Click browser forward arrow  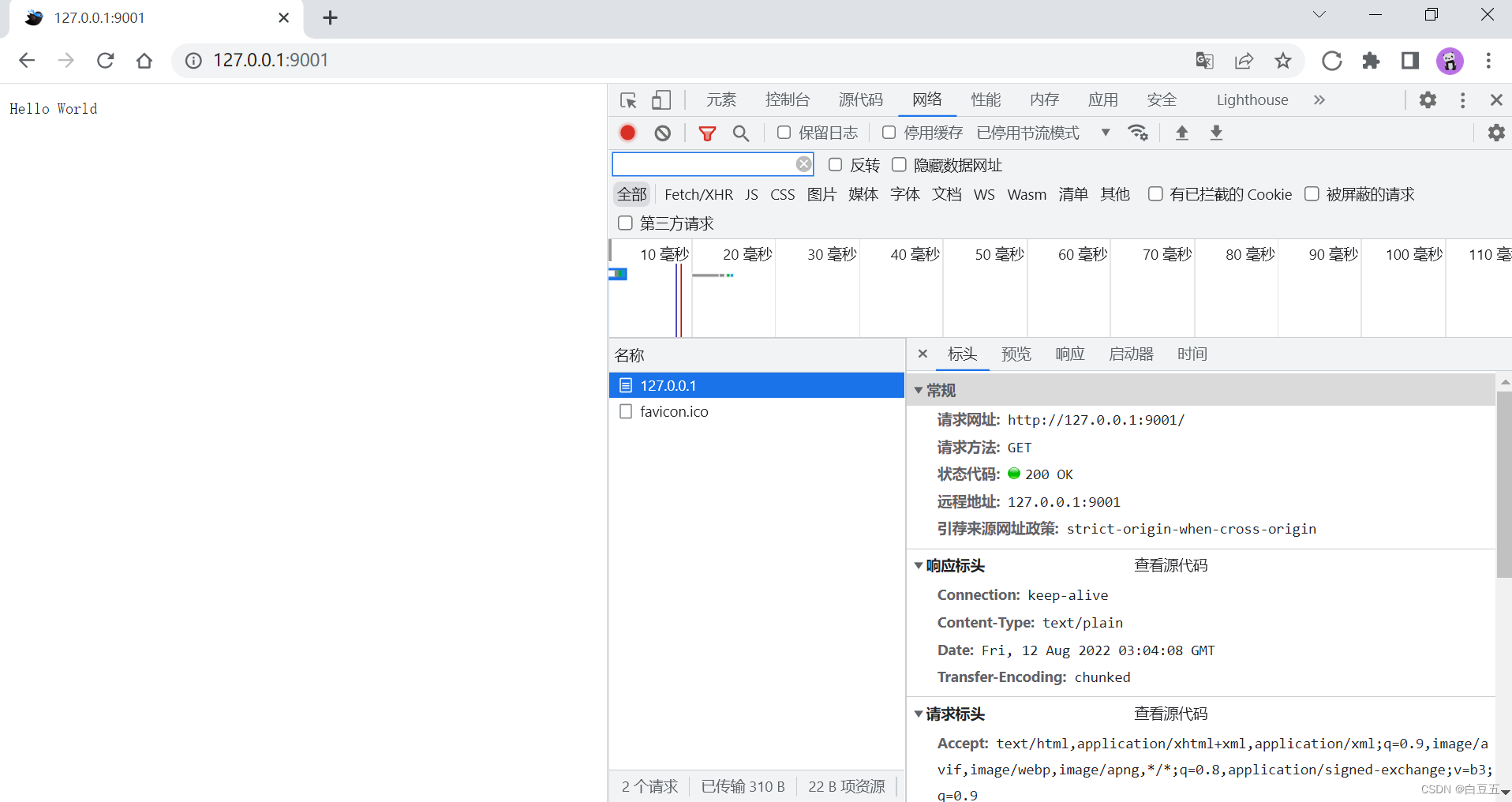[66, 61]
